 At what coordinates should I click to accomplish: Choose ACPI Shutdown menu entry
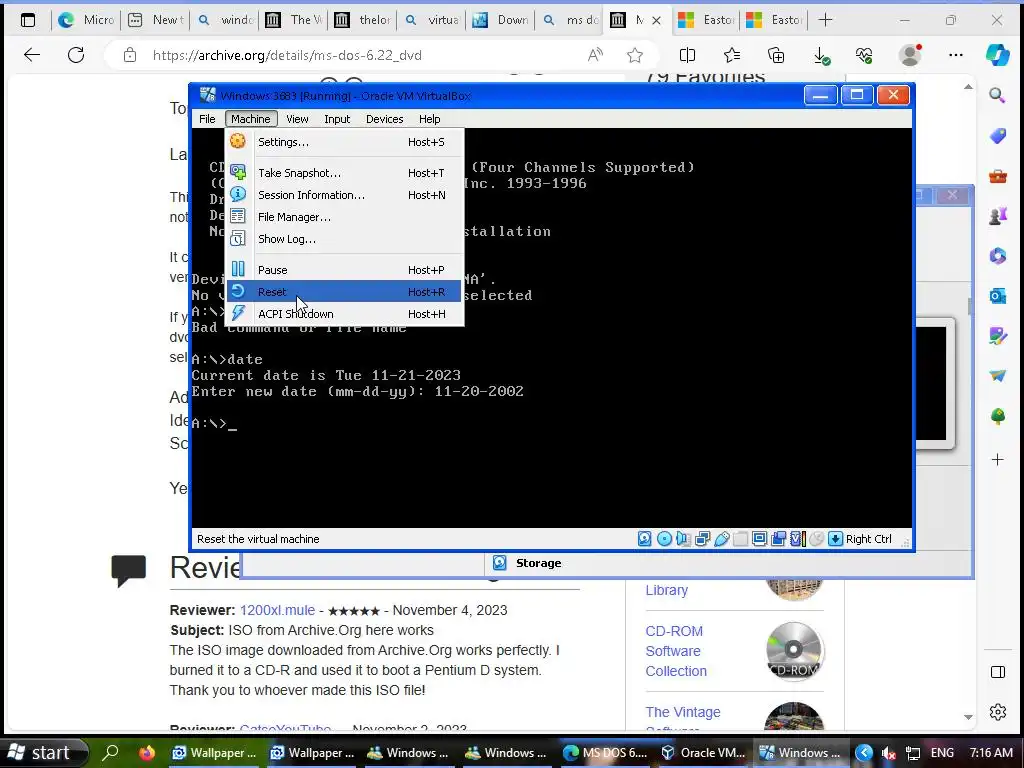[344, 314]
